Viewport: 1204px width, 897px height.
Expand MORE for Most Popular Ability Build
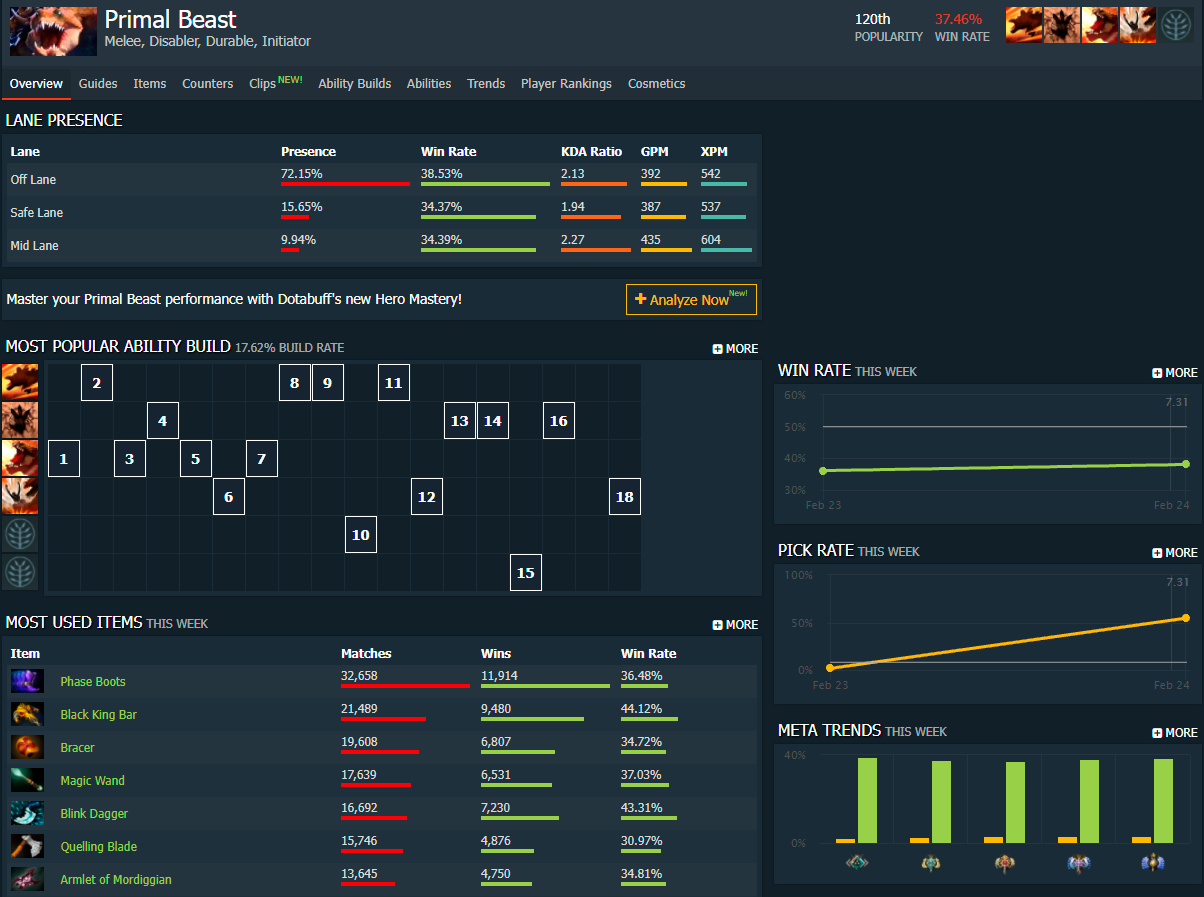735,349
